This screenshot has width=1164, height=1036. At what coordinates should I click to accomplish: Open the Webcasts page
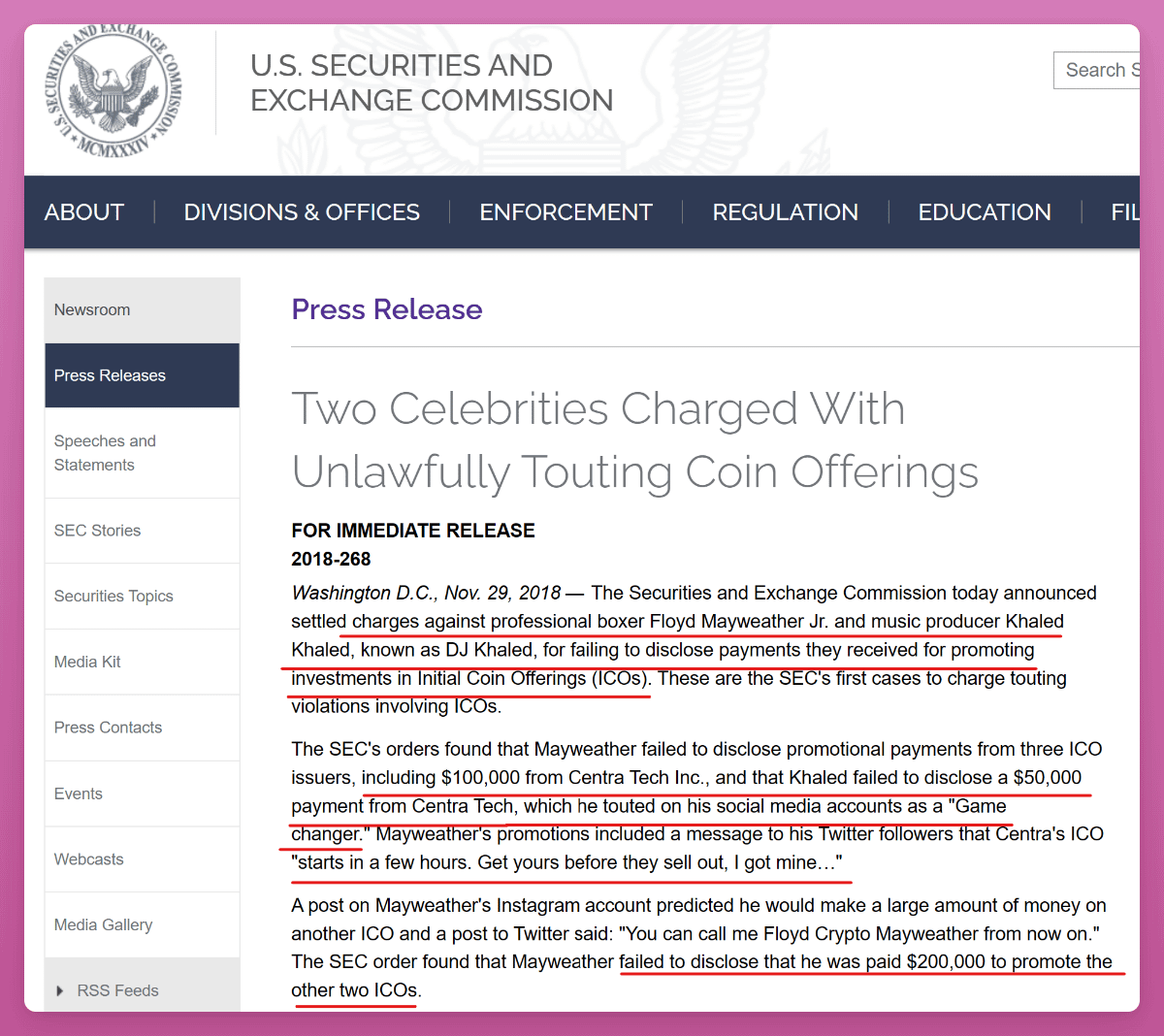89,859
